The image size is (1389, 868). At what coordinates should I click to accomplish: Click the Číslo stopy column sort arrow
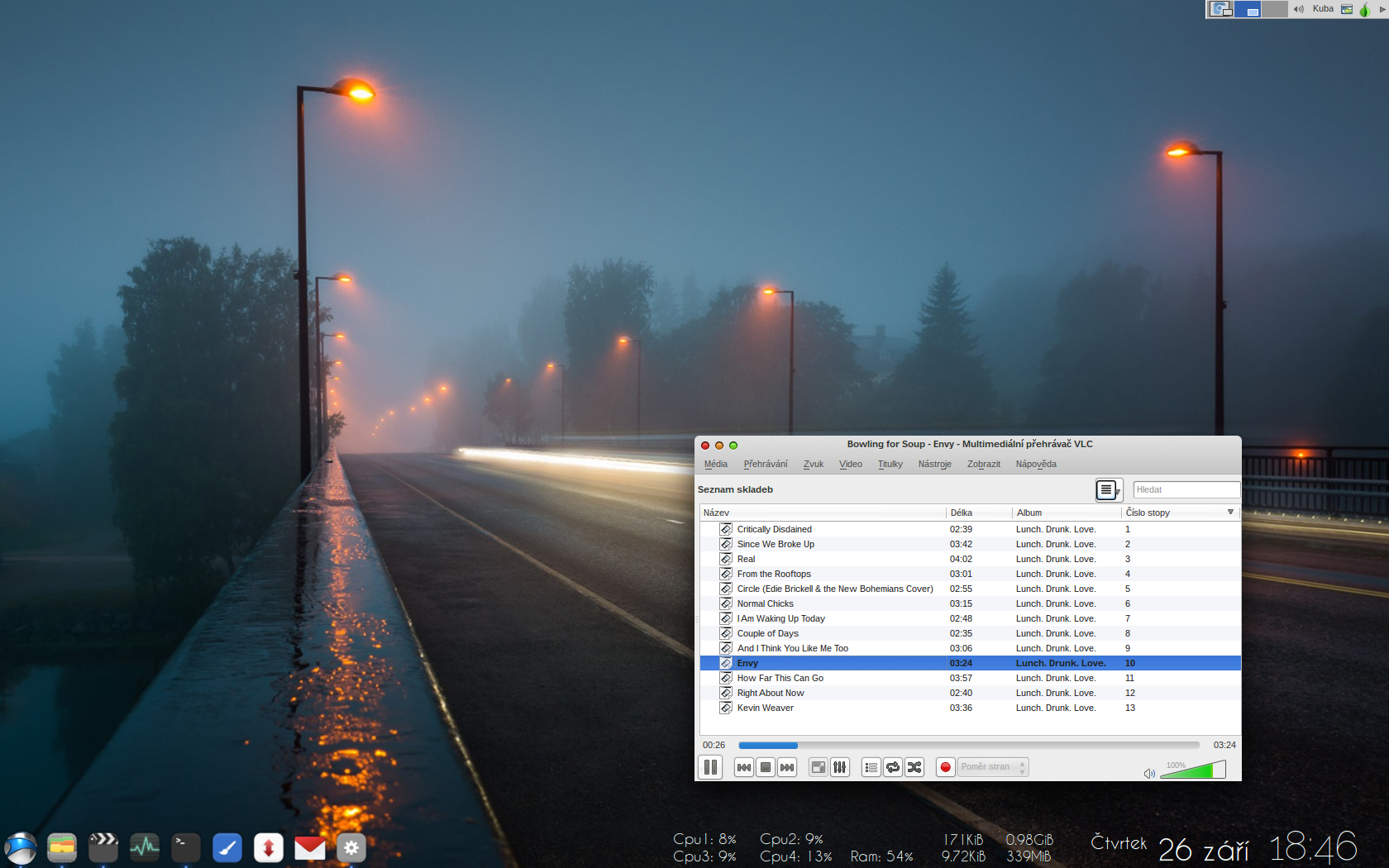click(1230, 513)
